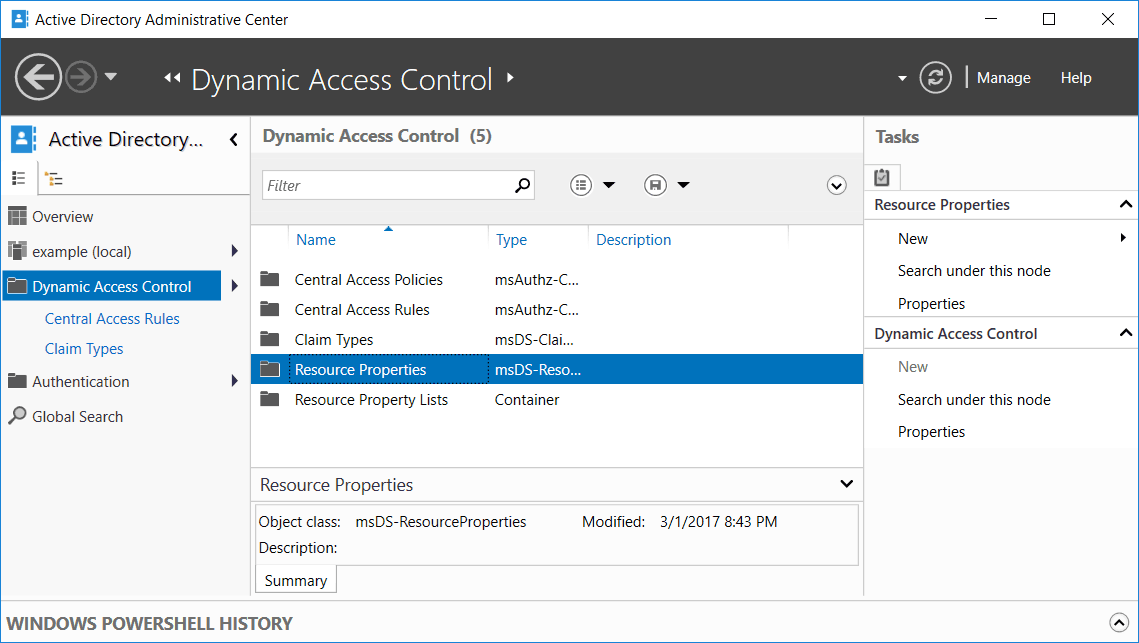Click the Central Access Rules list row

pos(557,310)
